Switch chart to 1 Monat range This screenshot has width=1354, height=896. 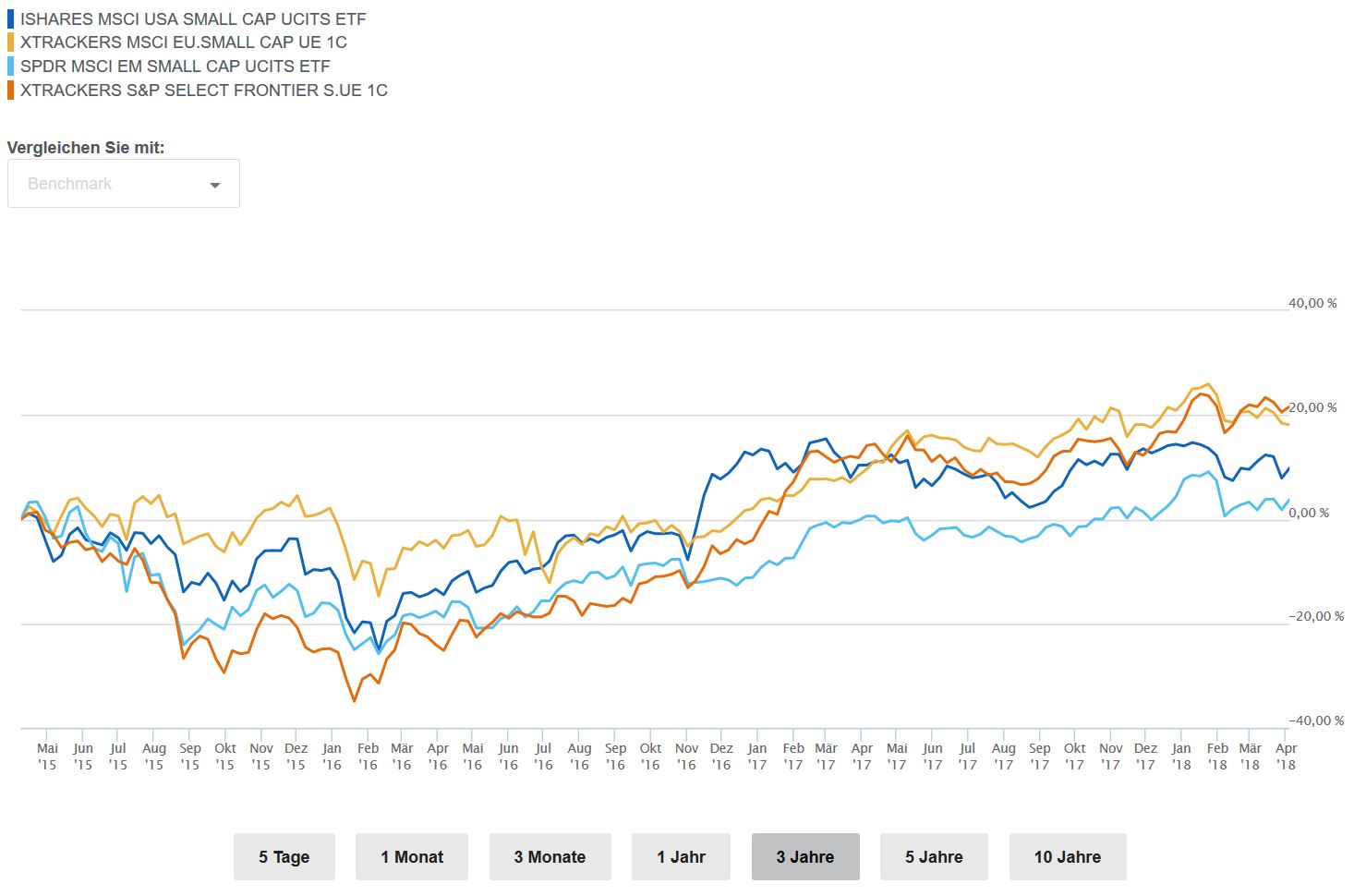tap(412, 857)
